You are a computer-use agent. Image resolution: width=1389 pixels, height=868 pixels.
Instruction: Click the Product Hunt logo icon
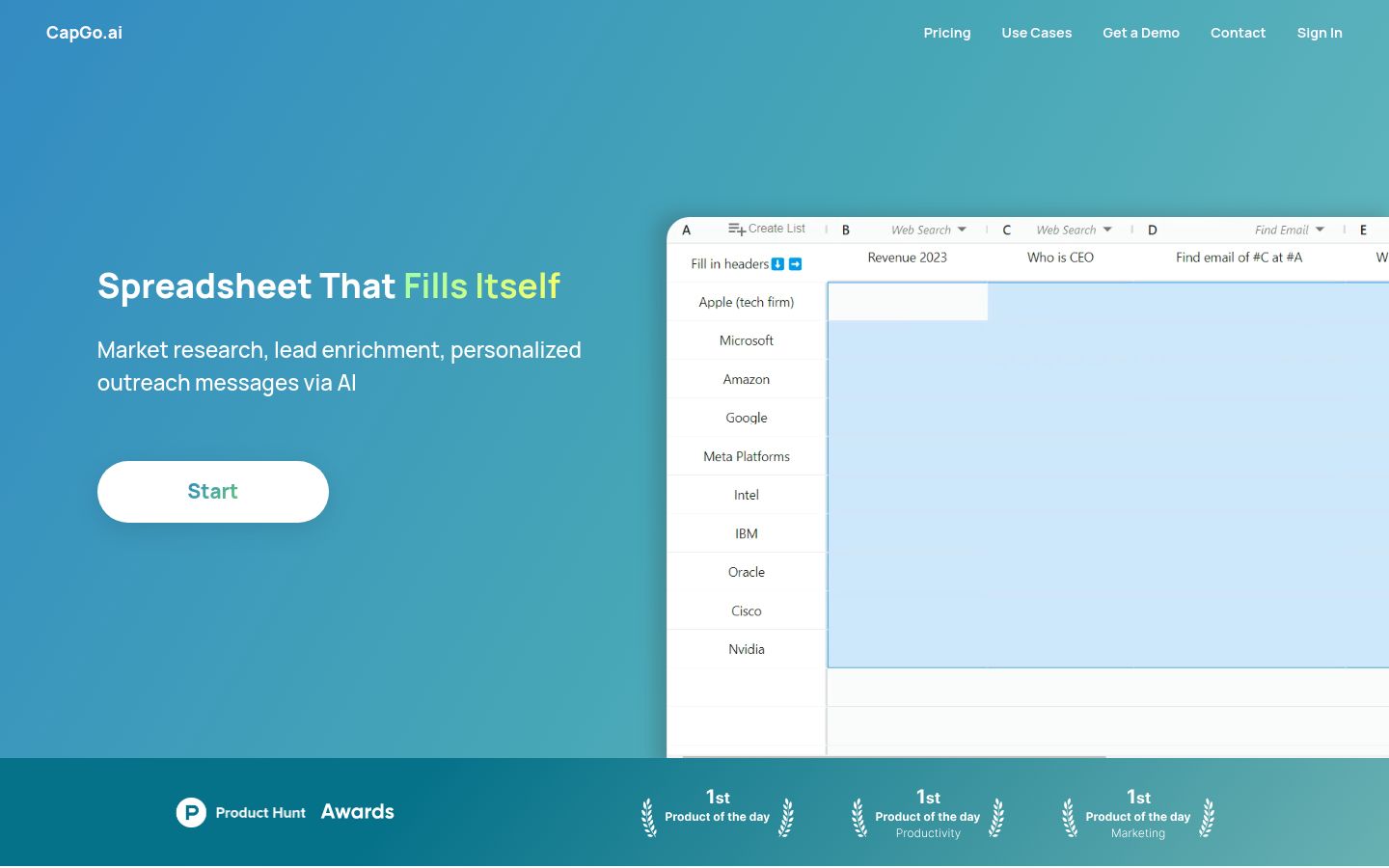[191, 813]
